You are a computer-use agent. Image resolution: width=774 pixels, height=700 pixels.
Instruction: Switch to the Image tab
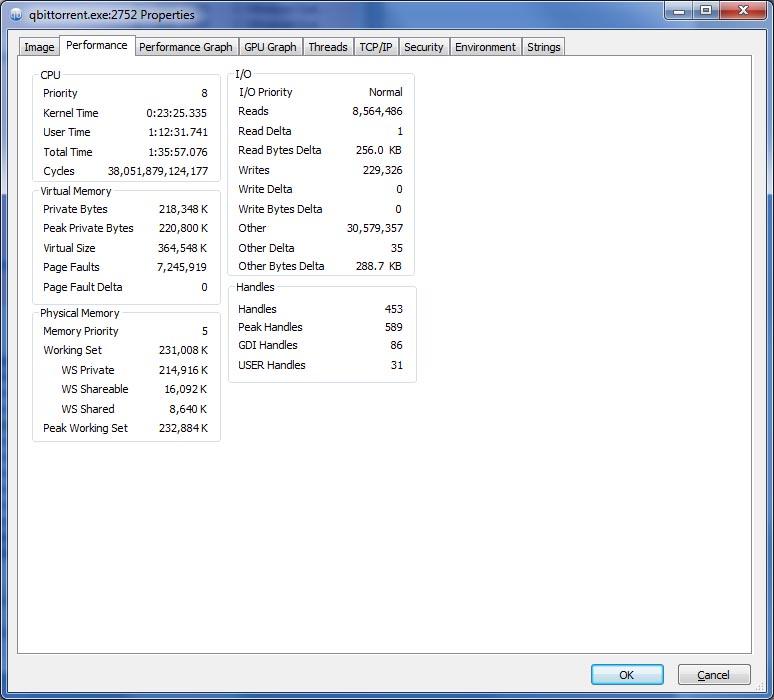coord(39,47)
